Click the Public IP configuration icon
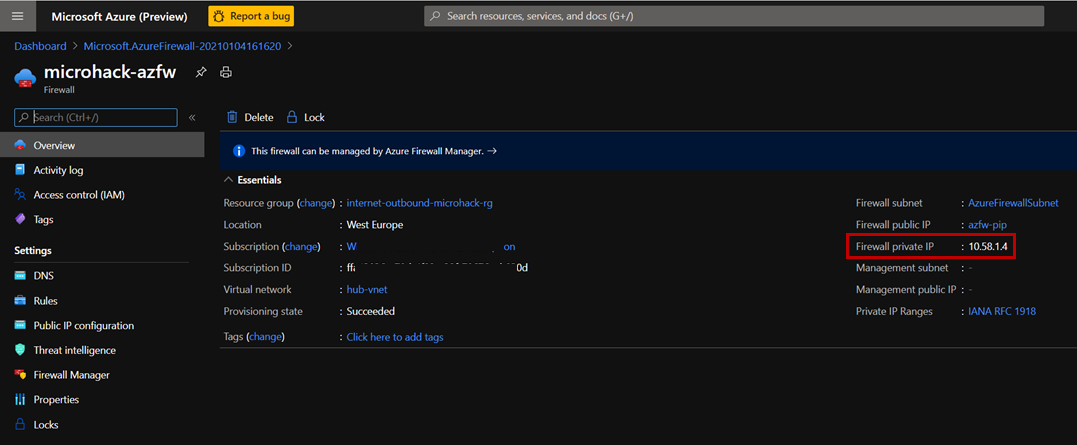The image size is (1077, 445). coord(20,326)
